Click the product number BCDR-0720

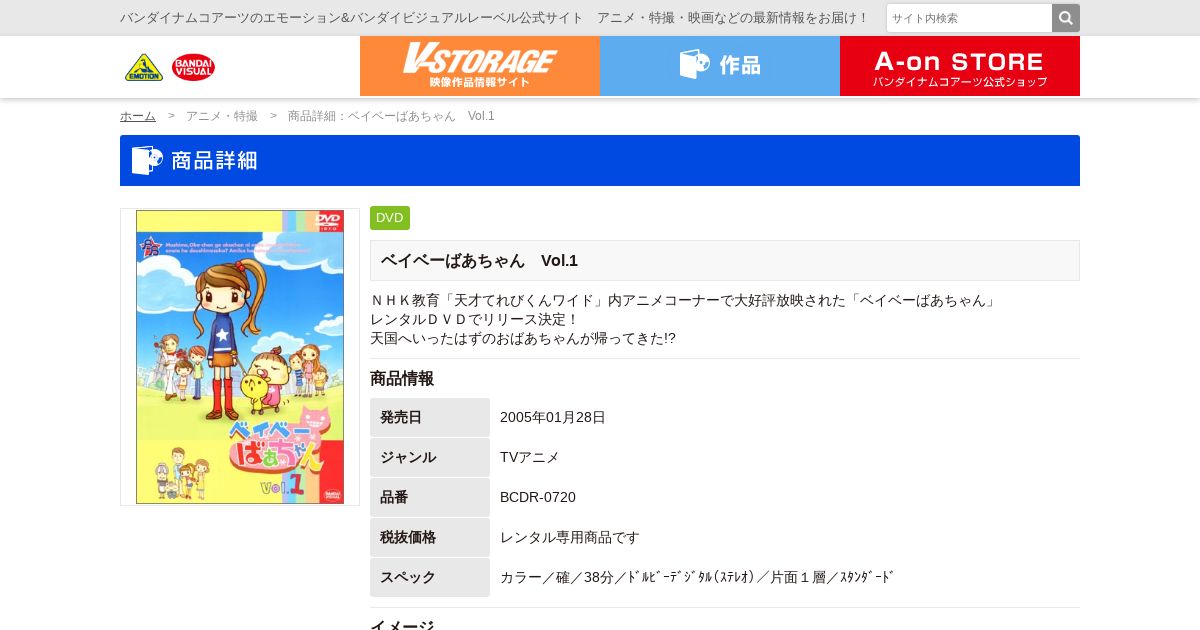[x=538, y=497]
